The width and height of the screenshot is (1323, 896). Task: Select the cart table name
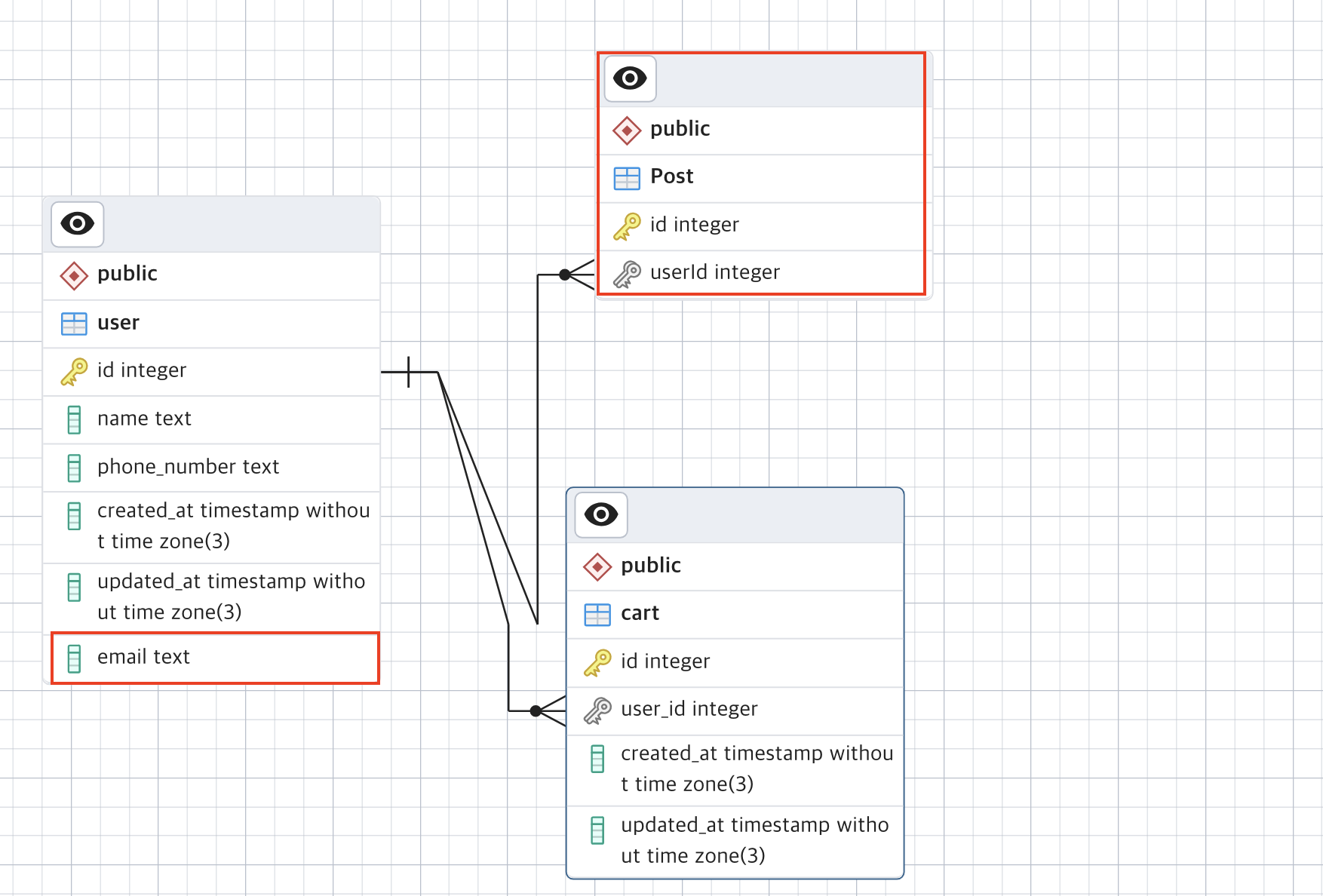point(640,613)
